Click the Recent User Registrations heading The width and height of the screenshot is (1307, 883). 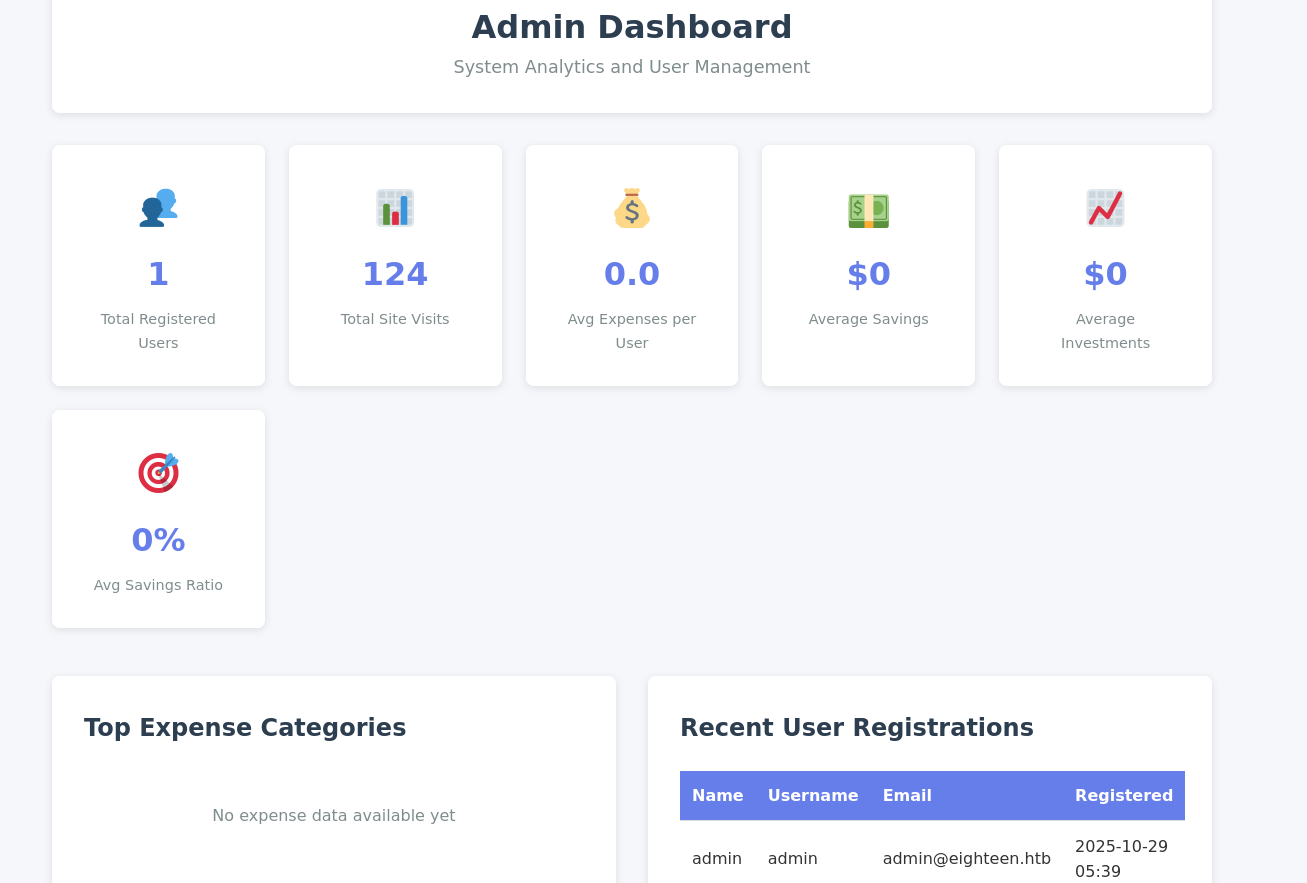coord(856,728)
